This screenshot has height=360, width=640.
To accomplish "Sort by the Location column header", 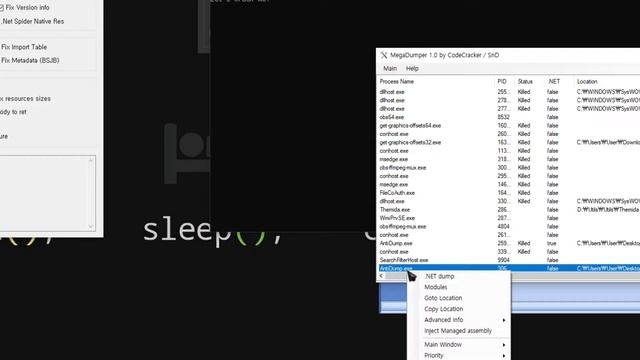I will tap(607, 82).
